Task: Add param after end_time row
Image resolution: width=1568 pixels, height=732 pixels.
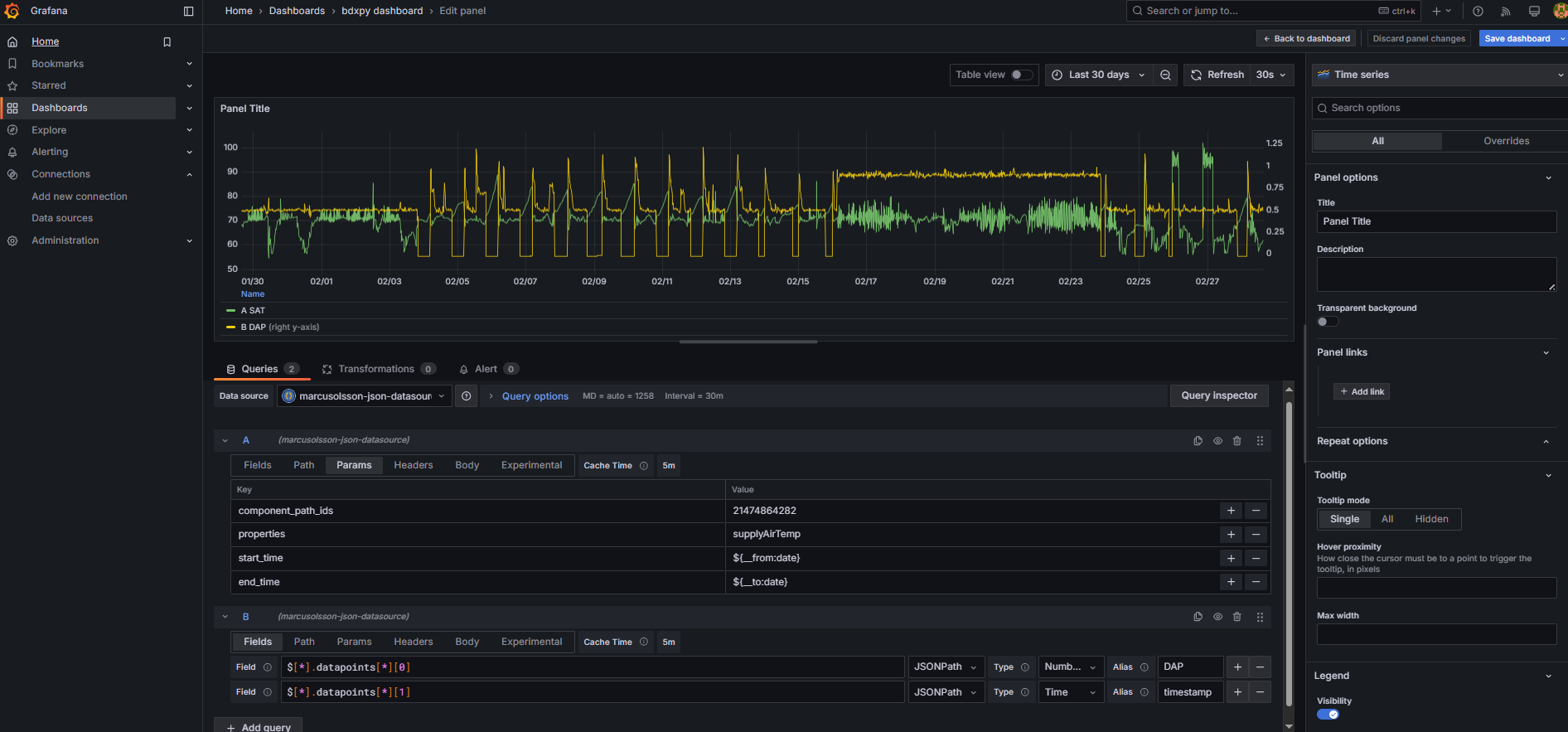Action: (x=1231, y=582)
